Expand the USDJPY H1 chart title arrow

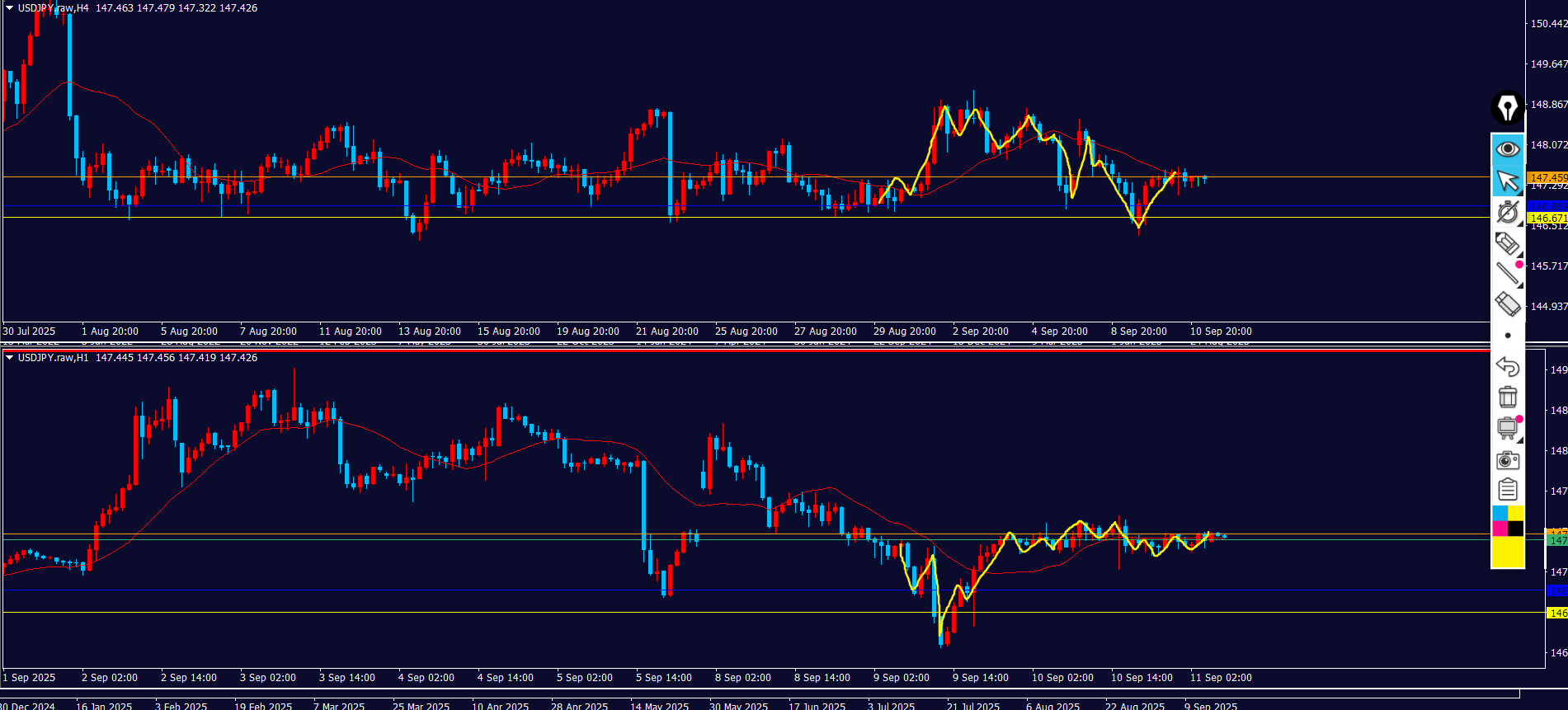[x=10, y=358]
